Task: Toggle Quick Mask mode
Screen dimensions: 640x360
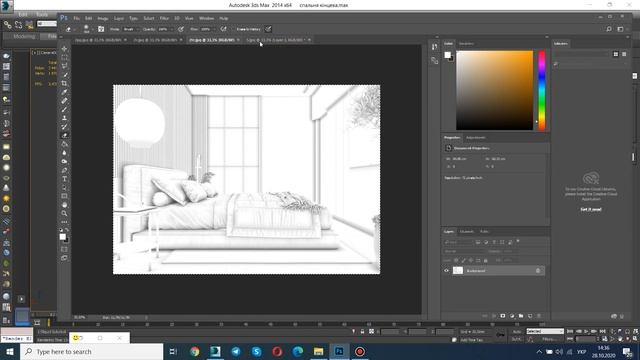Action: click(64, 249)
